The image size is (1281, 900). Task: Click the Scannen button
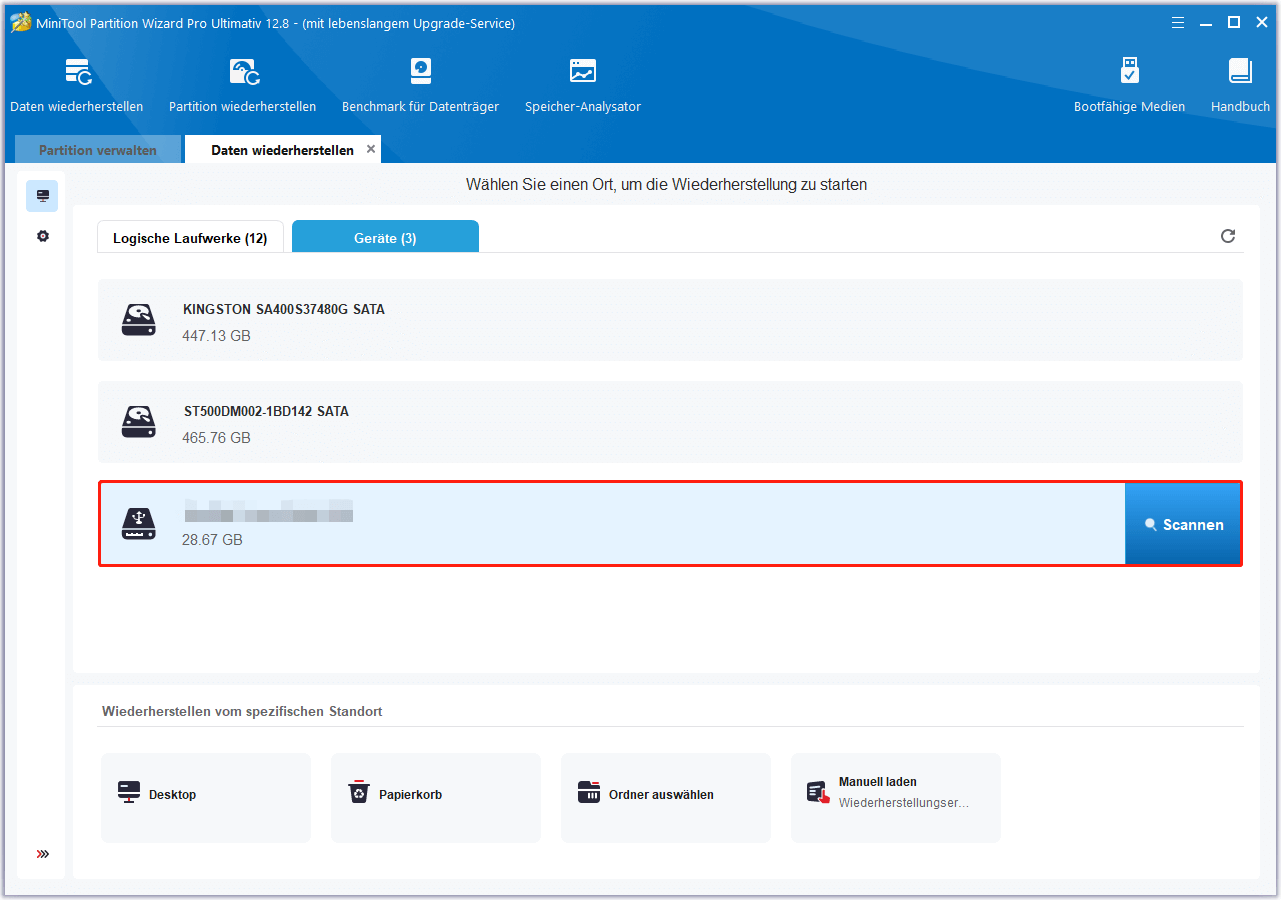coord(1183,524)
